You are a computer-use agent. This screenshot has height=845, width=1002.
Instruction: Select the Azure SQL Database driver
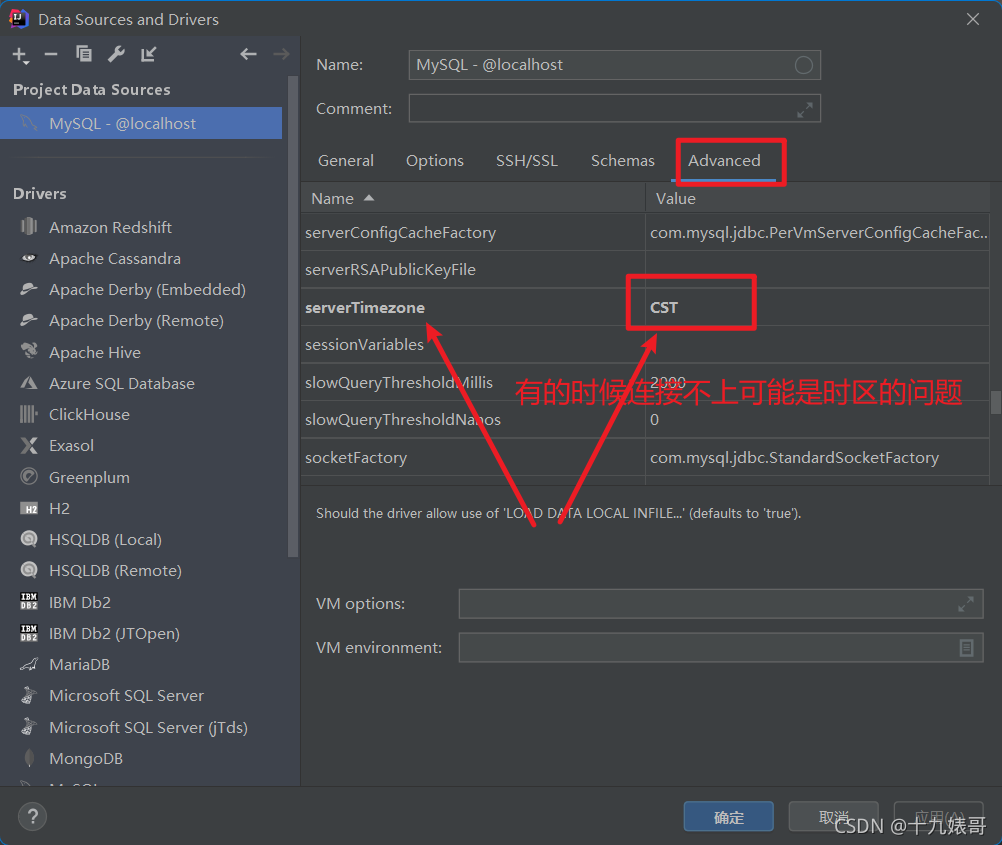pos(121,384)
